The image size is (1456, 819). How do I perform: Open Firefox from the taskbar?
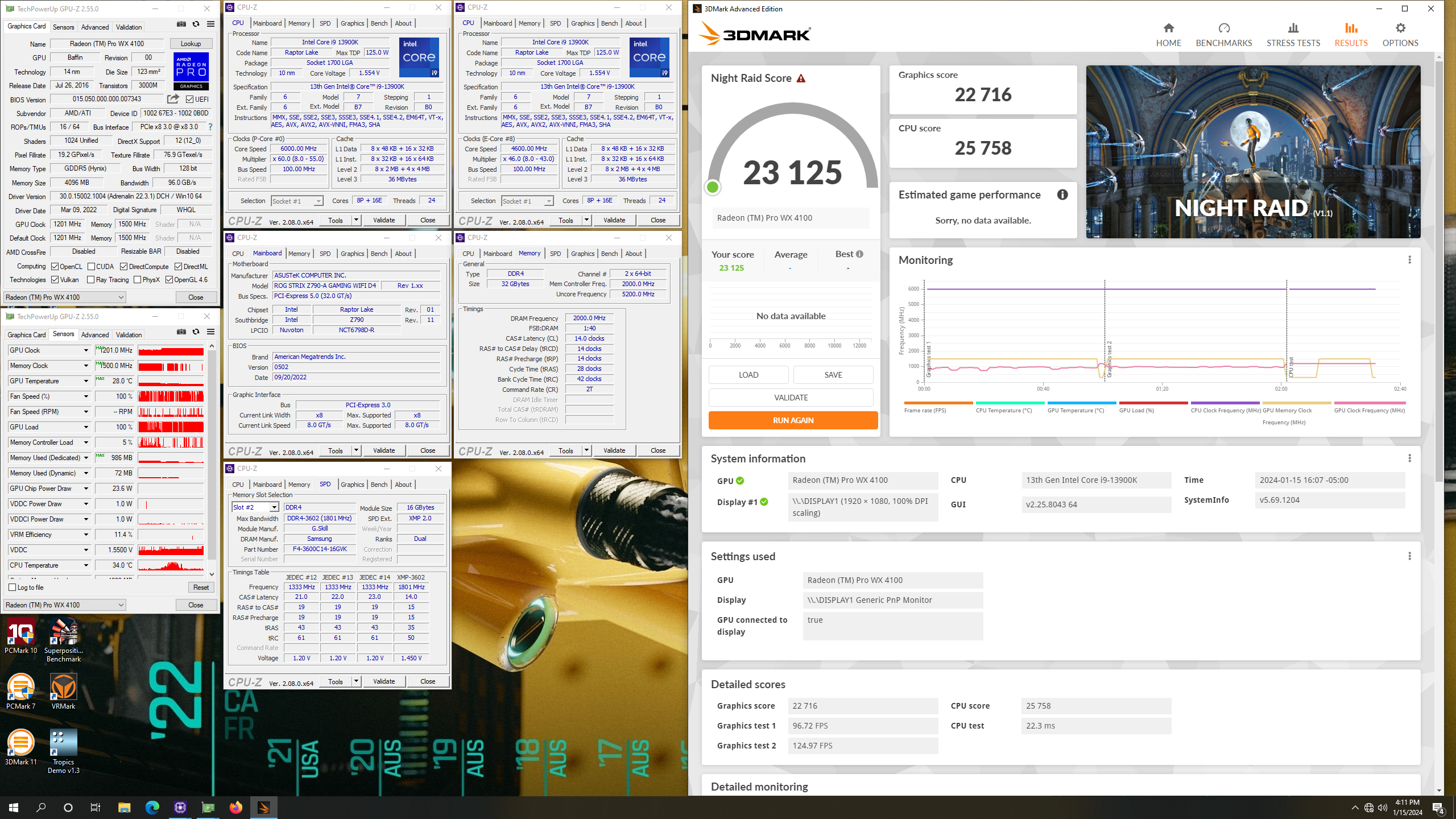(236, 807)
